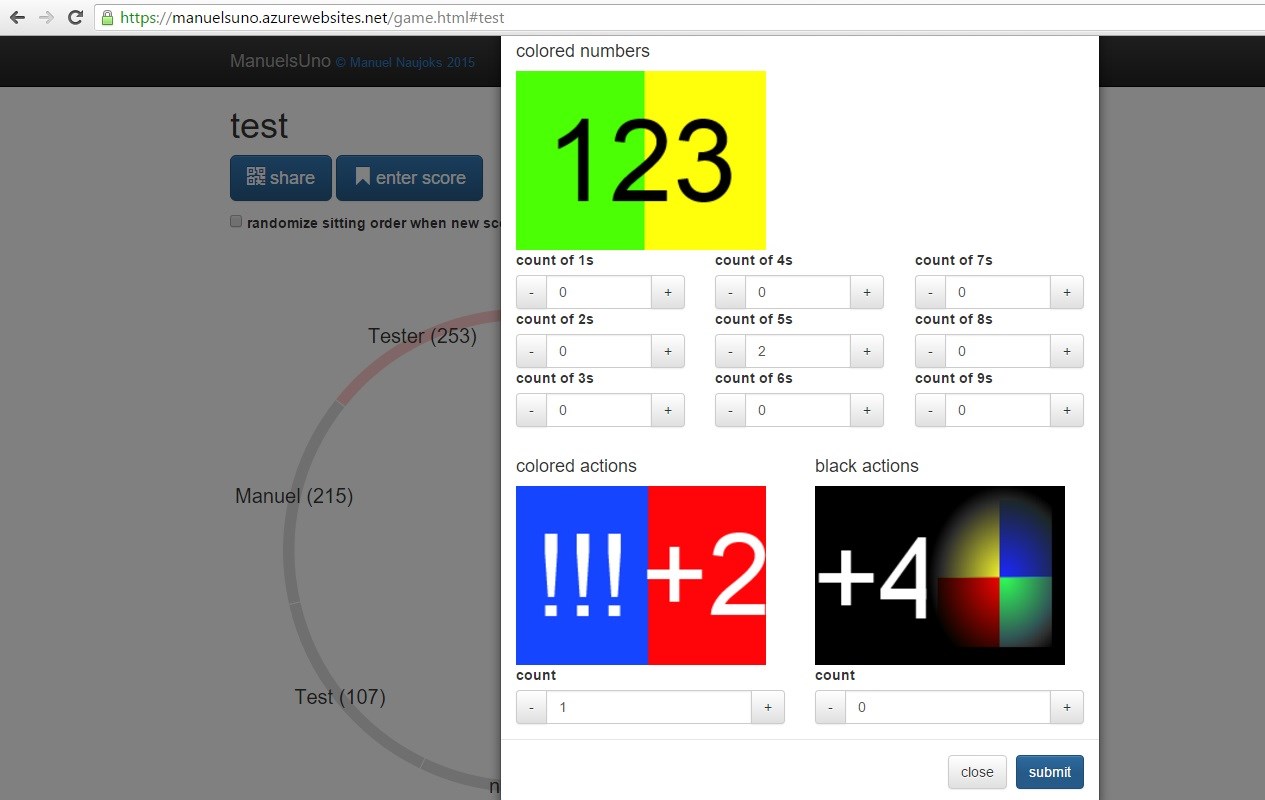
Task: Decrease the colored actions count
Action: 531,708
